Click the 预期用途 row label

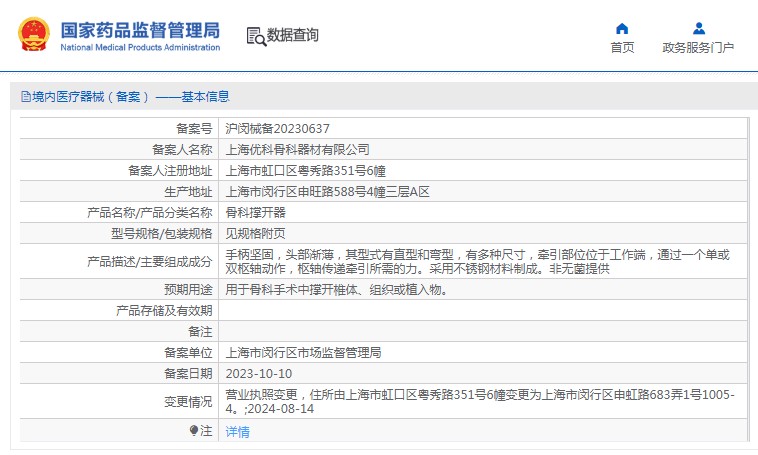pyautogui.click(x=188, y=290)
